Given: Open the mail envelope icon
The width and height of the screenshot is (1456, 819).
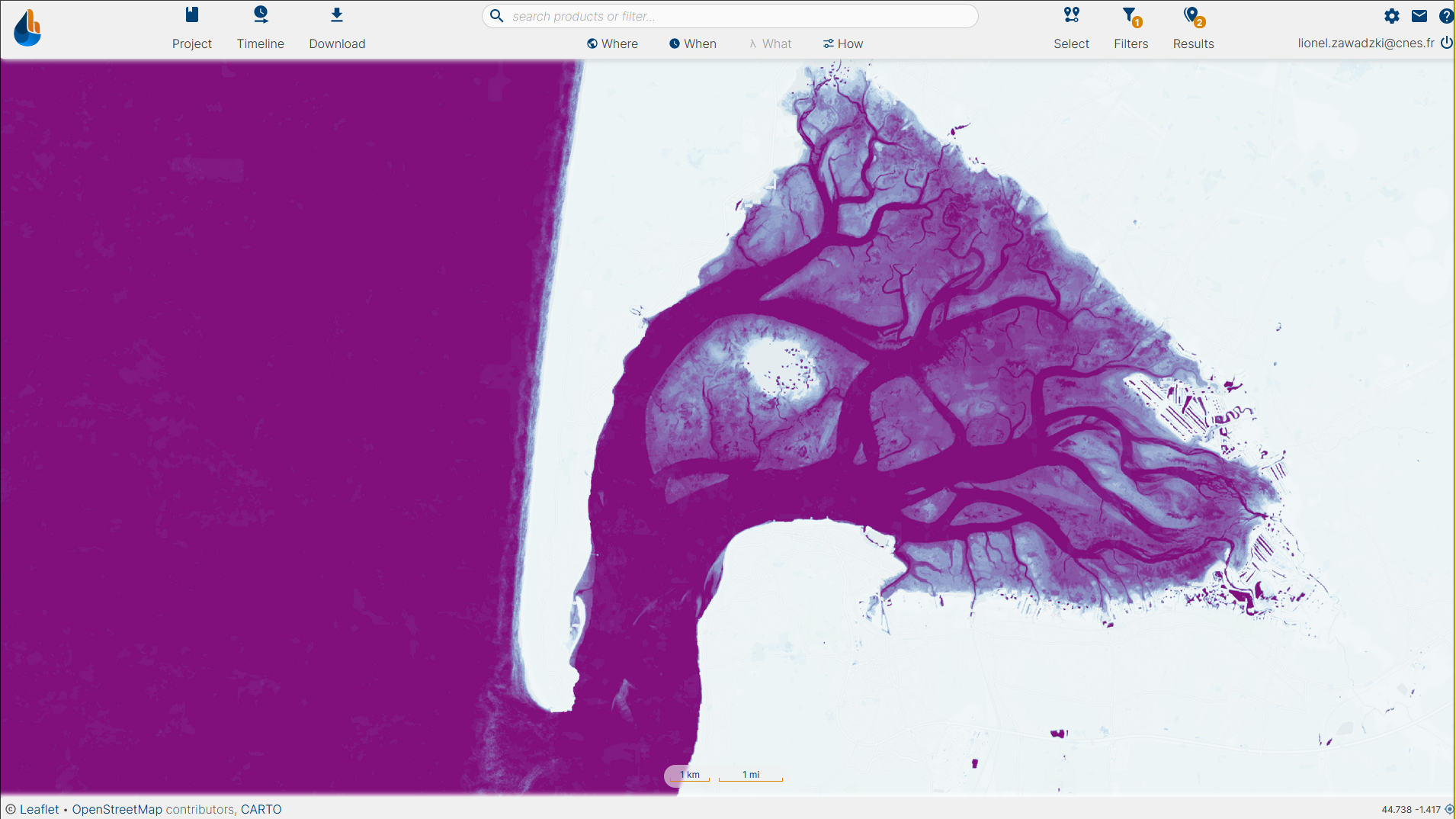Looking at the screenshot, I should [1419, 16].
